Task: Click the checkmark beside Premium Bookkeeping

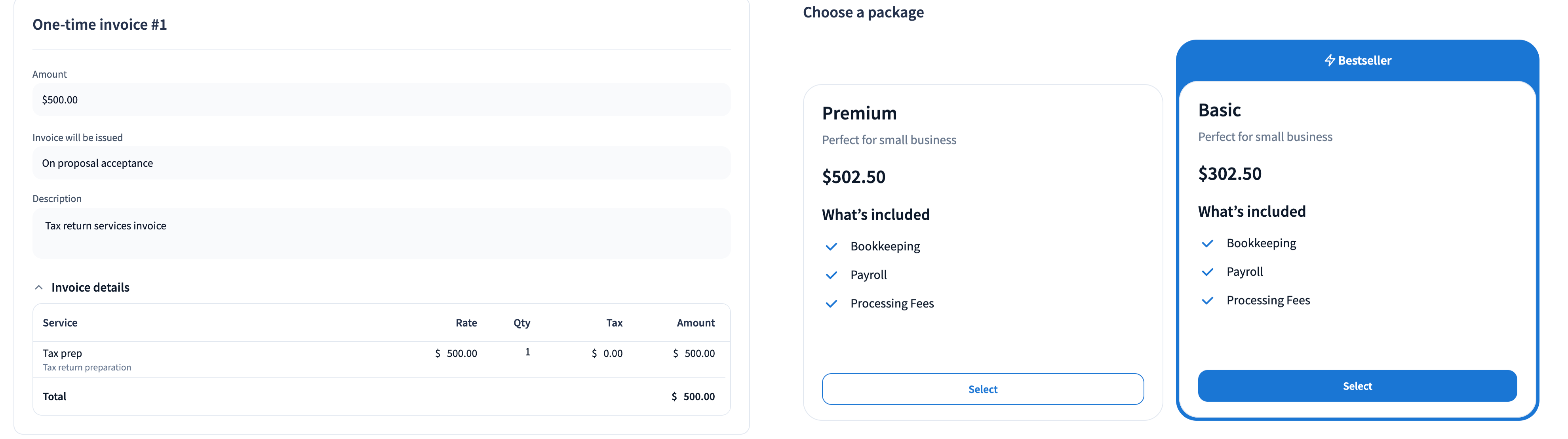Action: pos(832,246)
